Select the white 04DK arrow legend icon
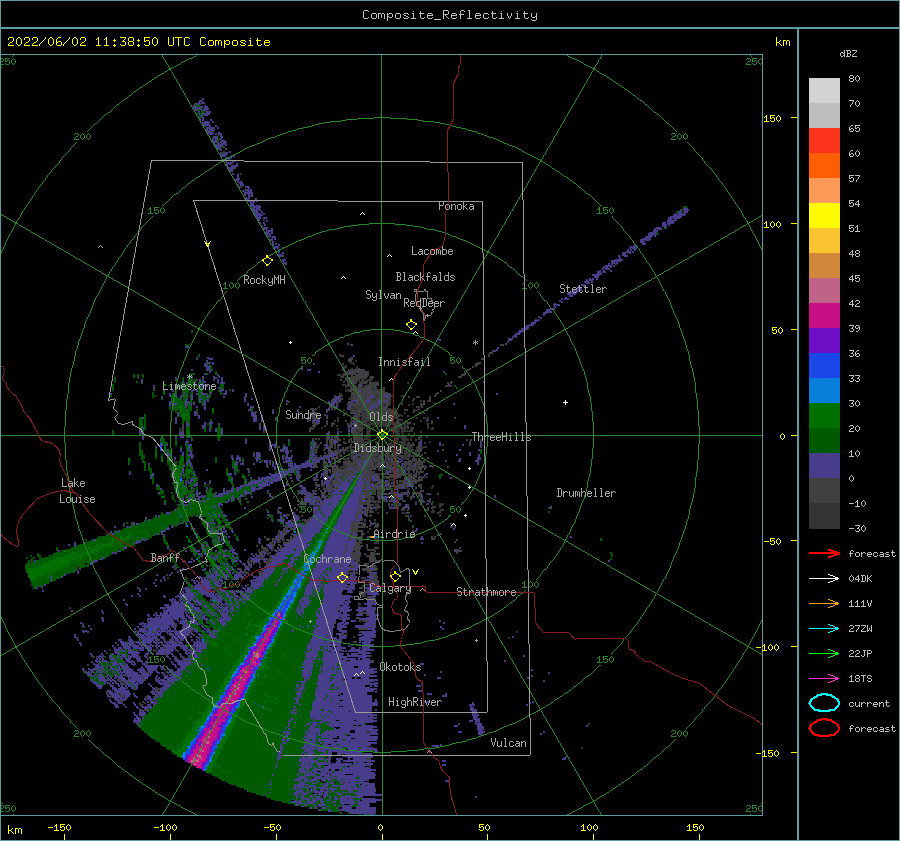 pos(824,579)
